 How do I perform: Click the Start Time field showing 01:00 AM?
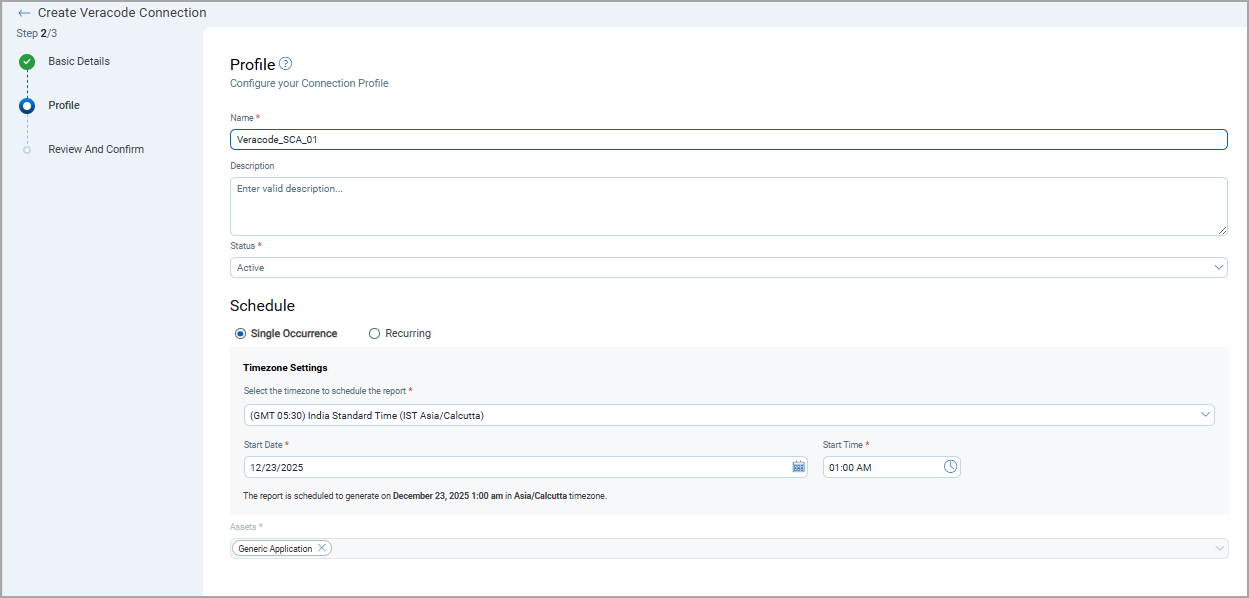pos(880,467)
